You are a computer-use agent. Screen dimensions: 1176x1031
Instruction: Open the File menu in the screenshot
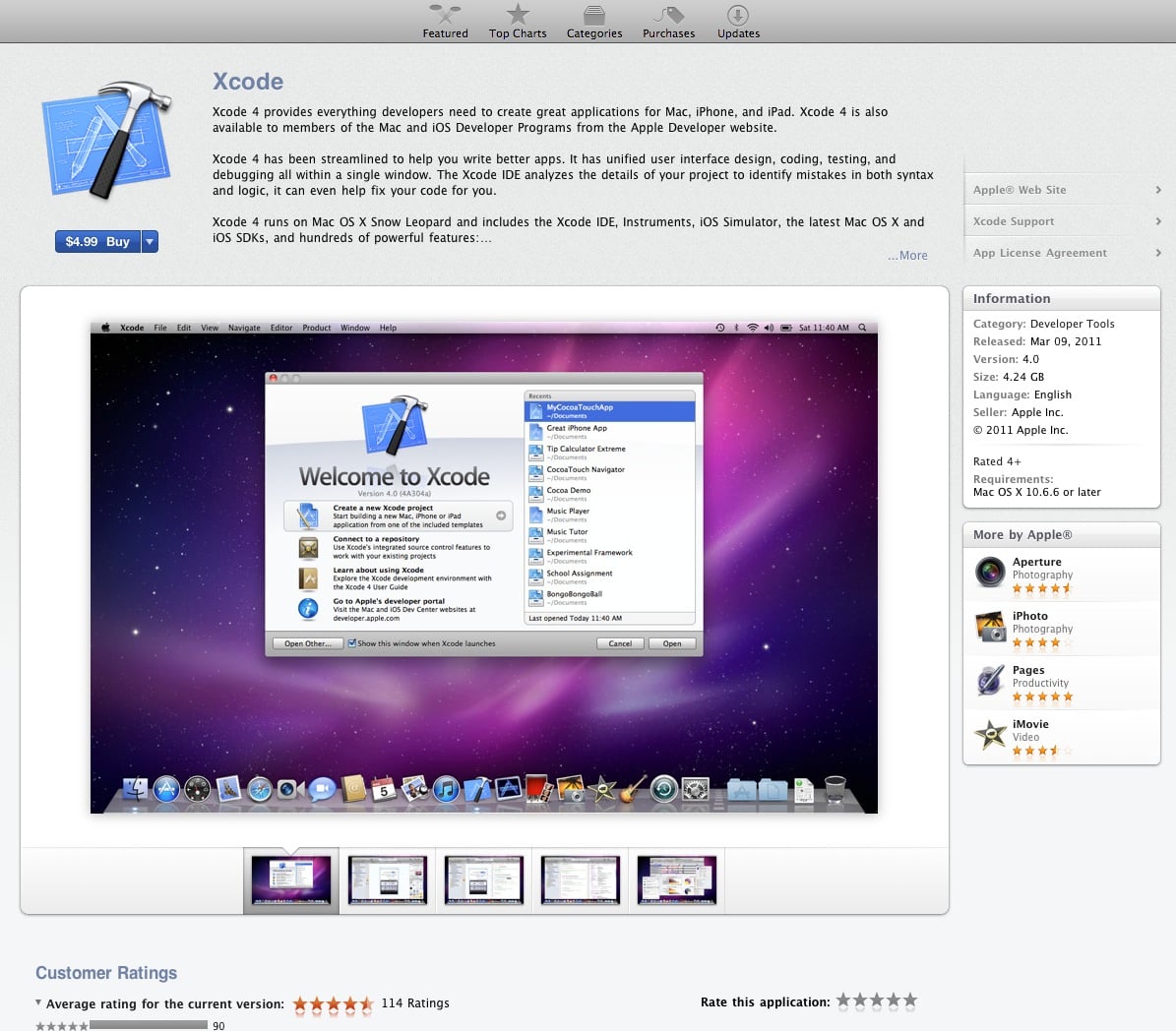[x=160, y=328]
